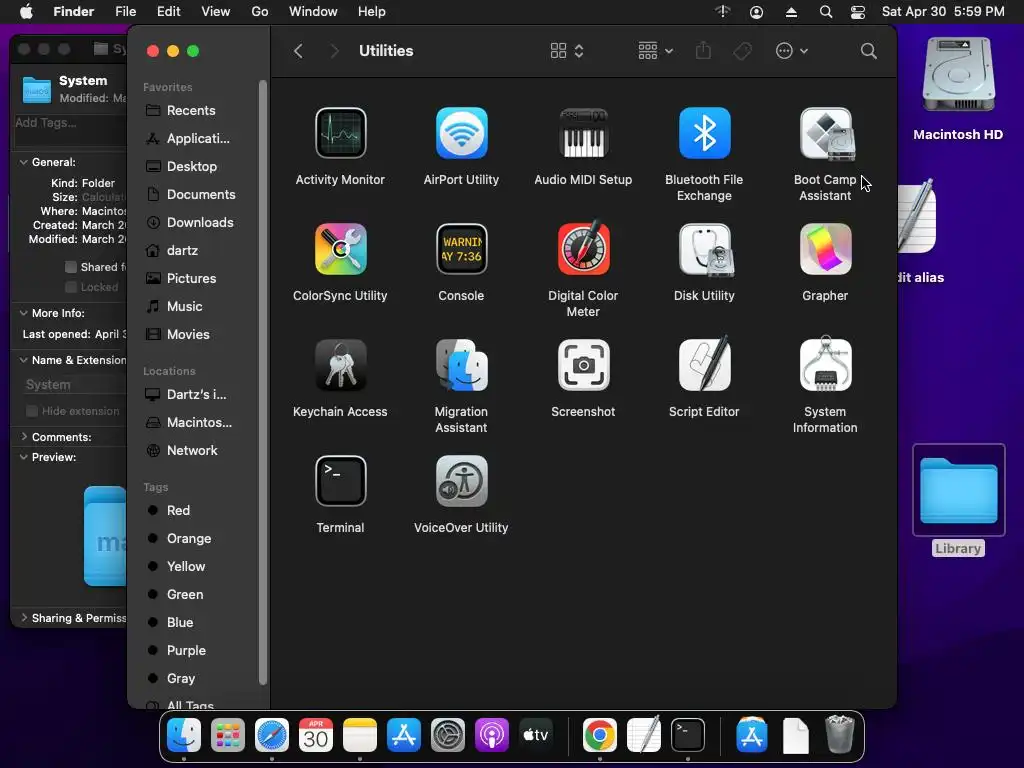Open the Trash in the Dock

point(839,735)
